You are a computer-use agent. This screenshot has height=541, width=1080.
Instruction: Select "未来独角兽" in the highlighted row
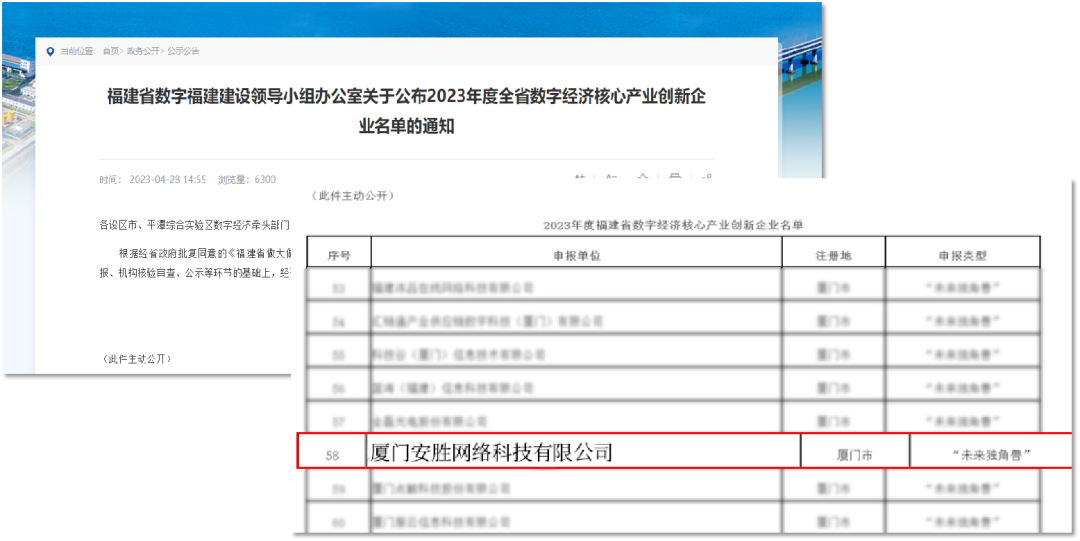pos(991,455)
